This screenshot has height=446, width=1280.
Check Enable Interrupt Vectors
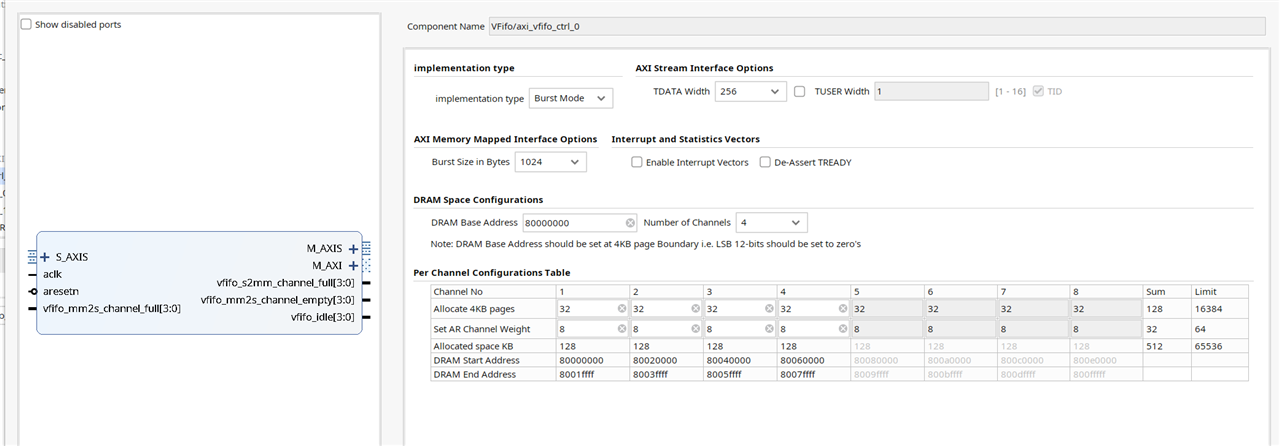[637, 162]
